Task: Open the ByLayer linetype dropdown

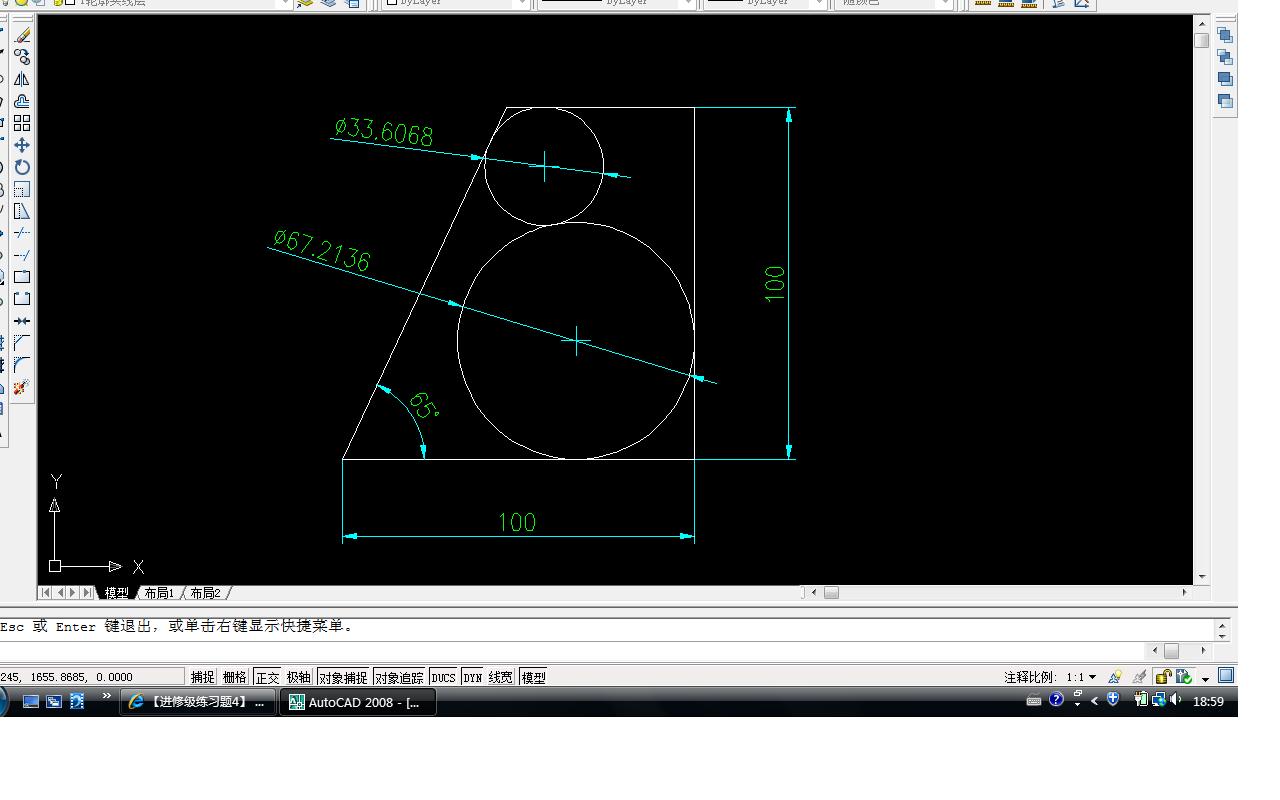Action: click(x=686, y=3)
